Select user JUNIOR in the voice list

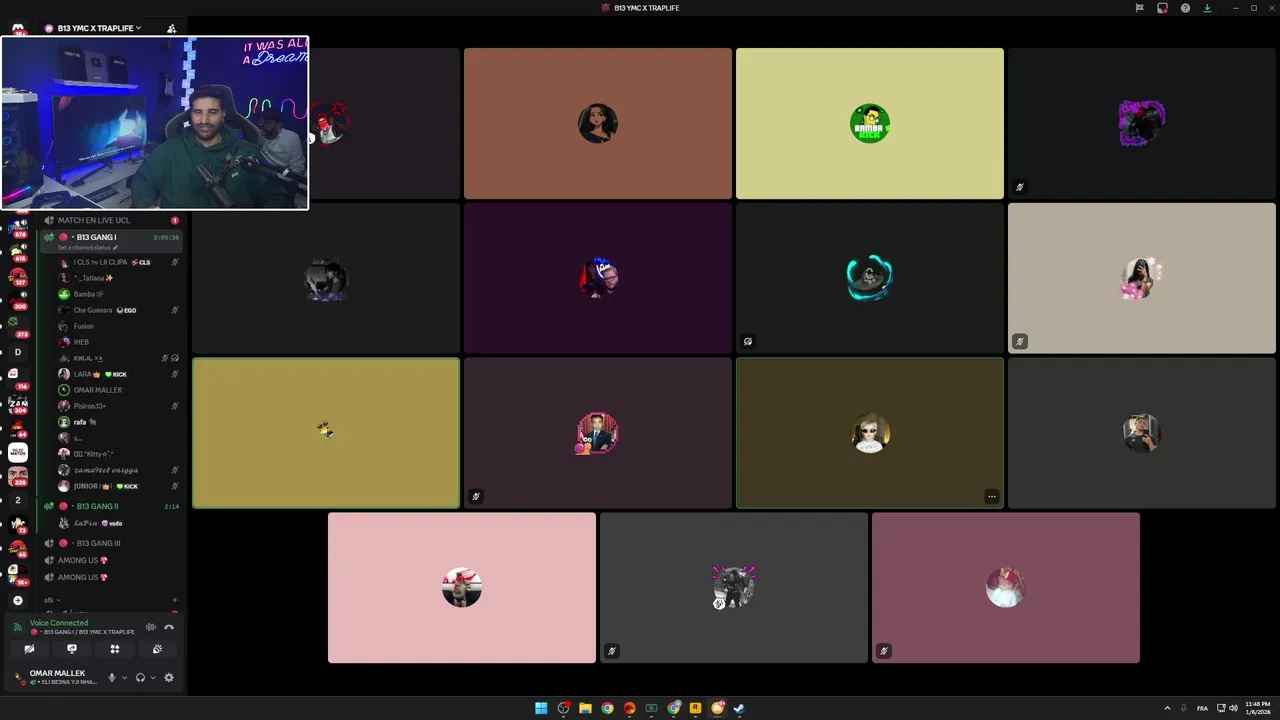[118, 486]
